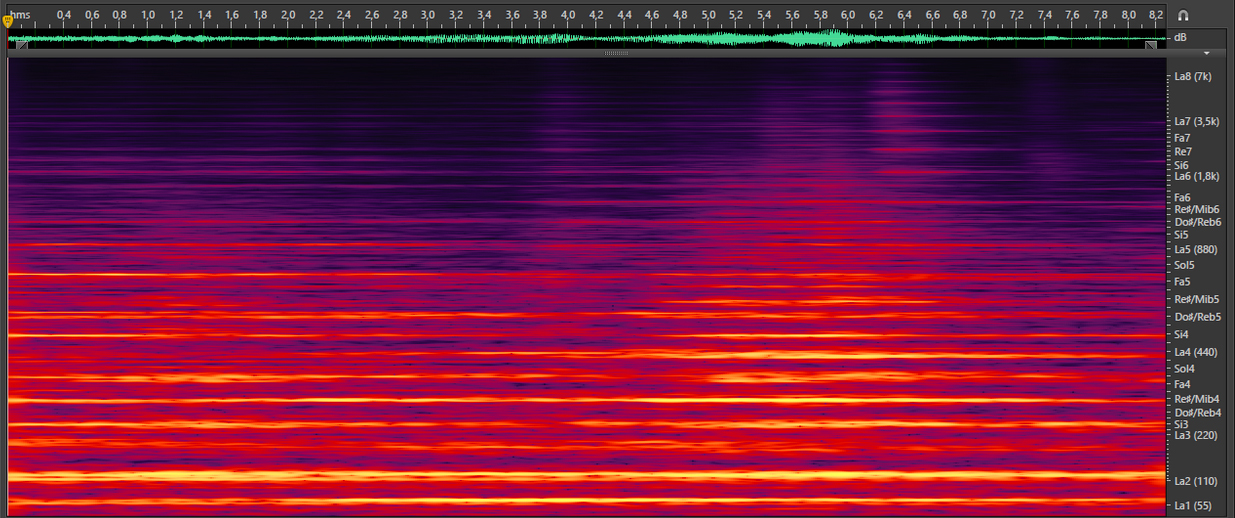The width and height of the screenshot is (1235, 518).
Task: Click the right fade-out handle on waveform
Action: click(1151, 46)
